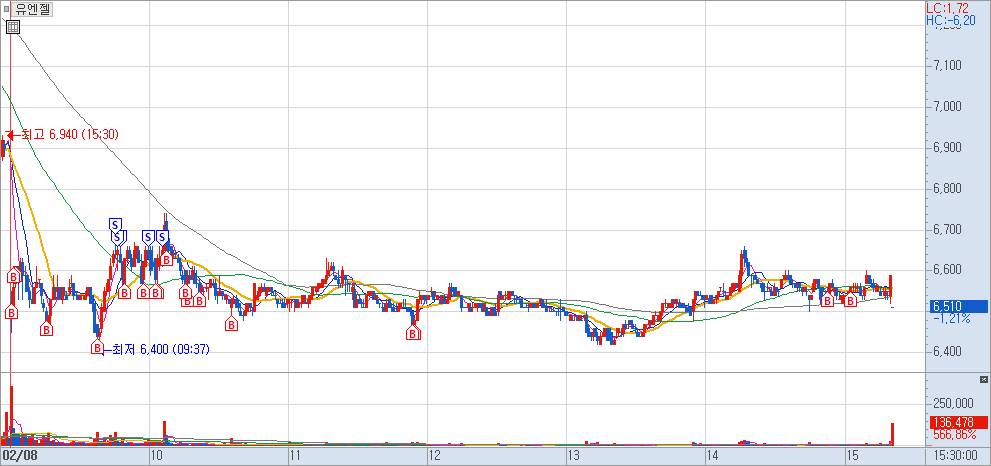Click the 13 o'clock time axis label
This screenshot has width=991, height=466.
pyautogui.click(x=574, y=455)
